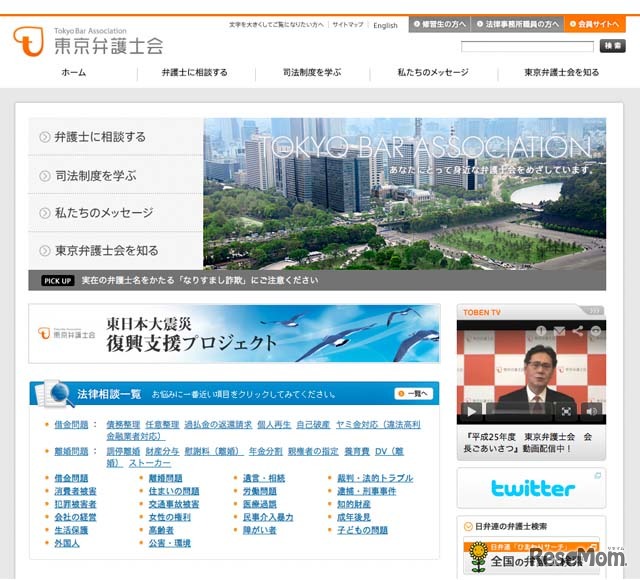Open the 遺言・相続 category link
The image size is (640, 580).
pos(264,478)
